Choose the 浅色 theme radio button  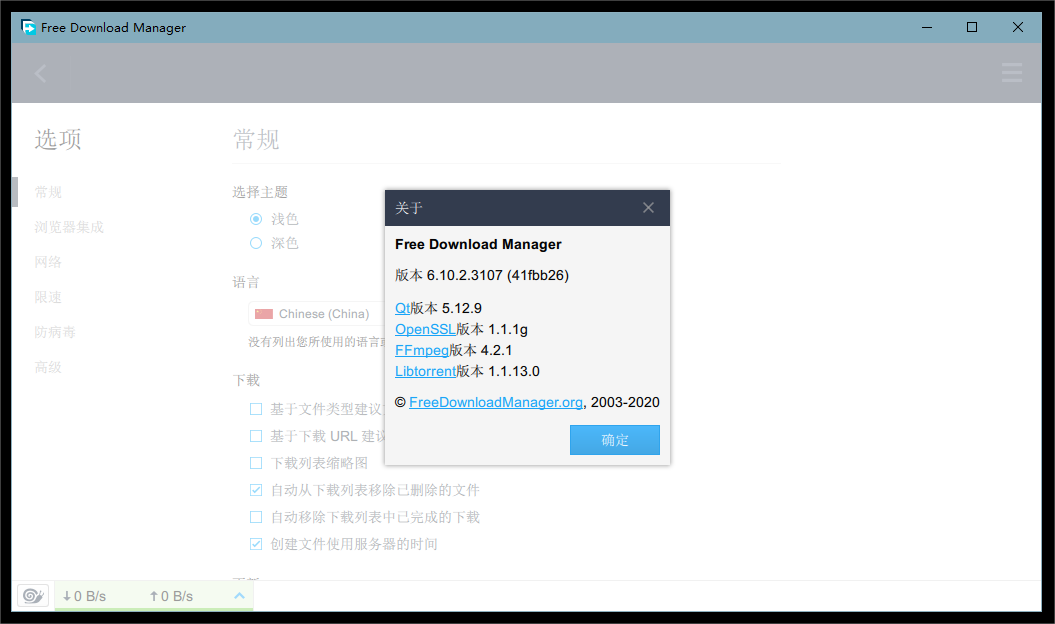tap(256, 219)
